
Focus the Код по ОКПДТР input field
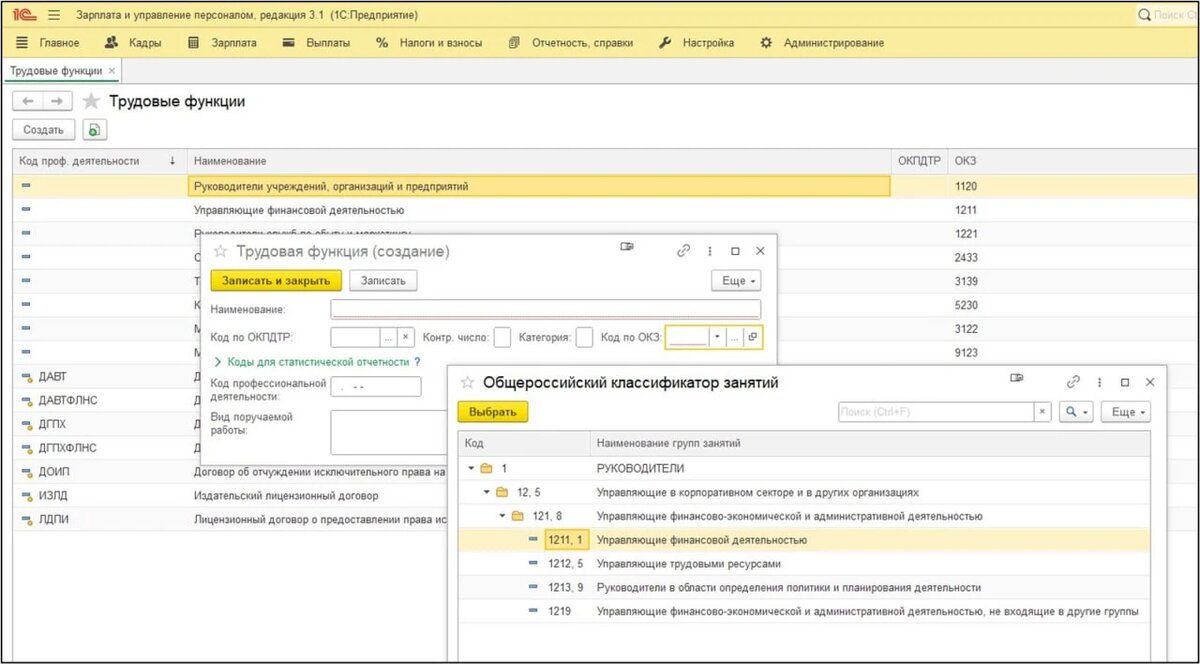tap(355, 337)
